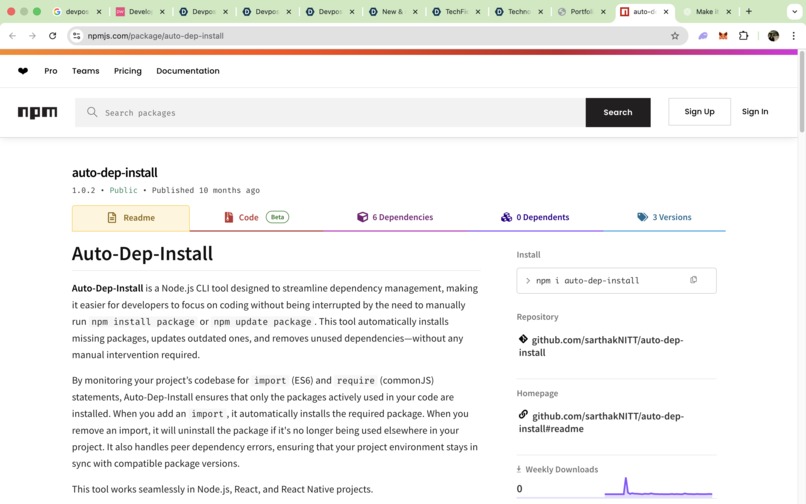Open the MetaMask fox extension
The image size is (806, 504).
[x=723, y=35]
